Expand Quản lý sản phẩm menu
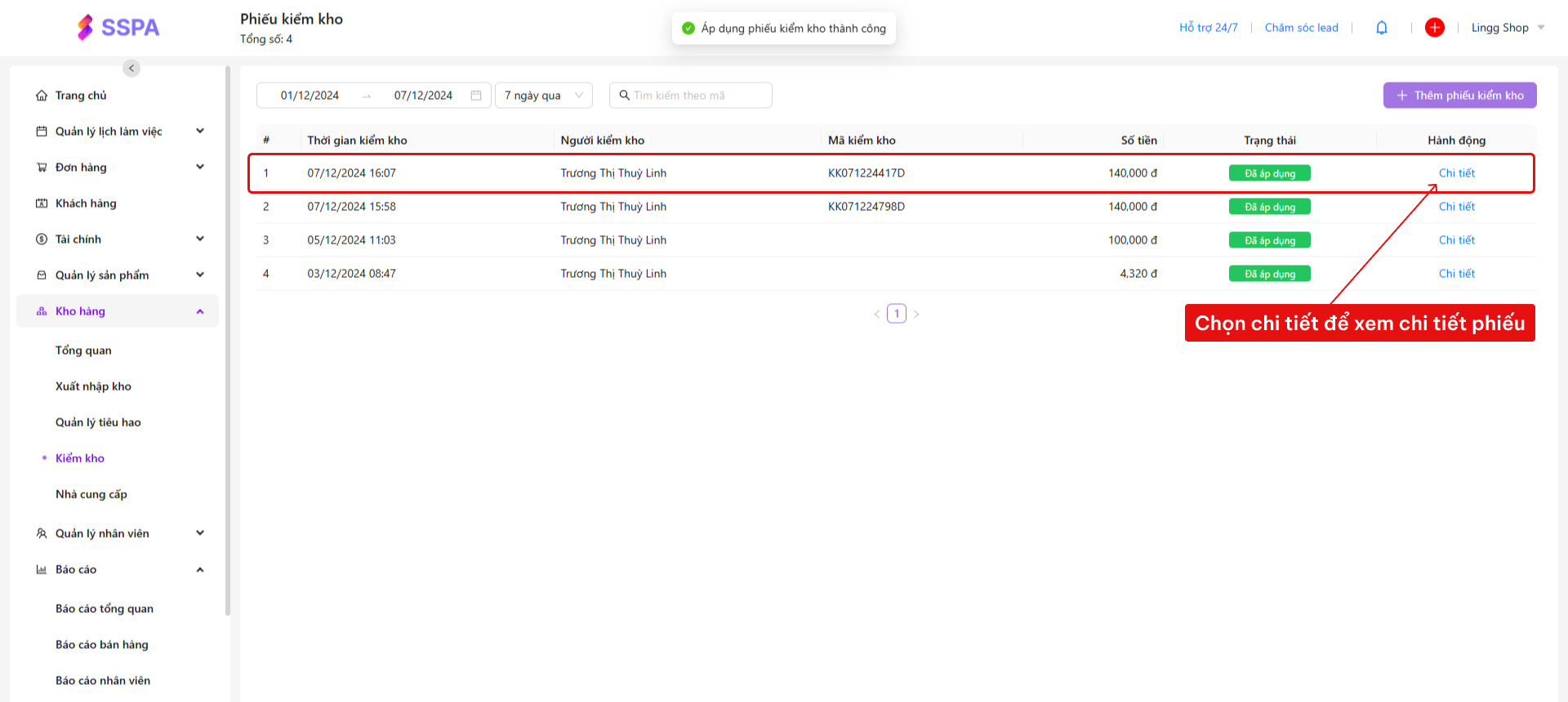 (200, 275)
